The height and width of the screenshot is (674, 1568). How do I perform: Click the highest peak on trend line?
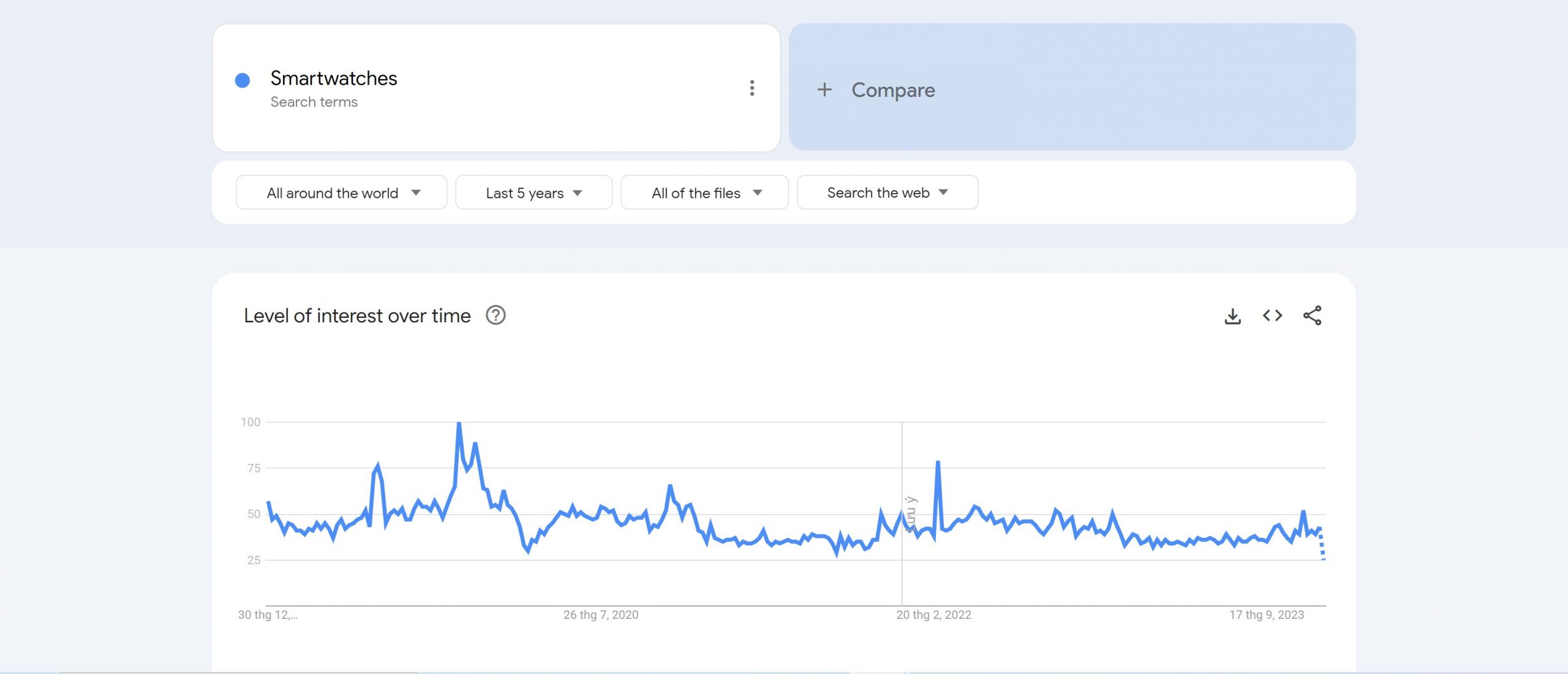pos(459,424)
